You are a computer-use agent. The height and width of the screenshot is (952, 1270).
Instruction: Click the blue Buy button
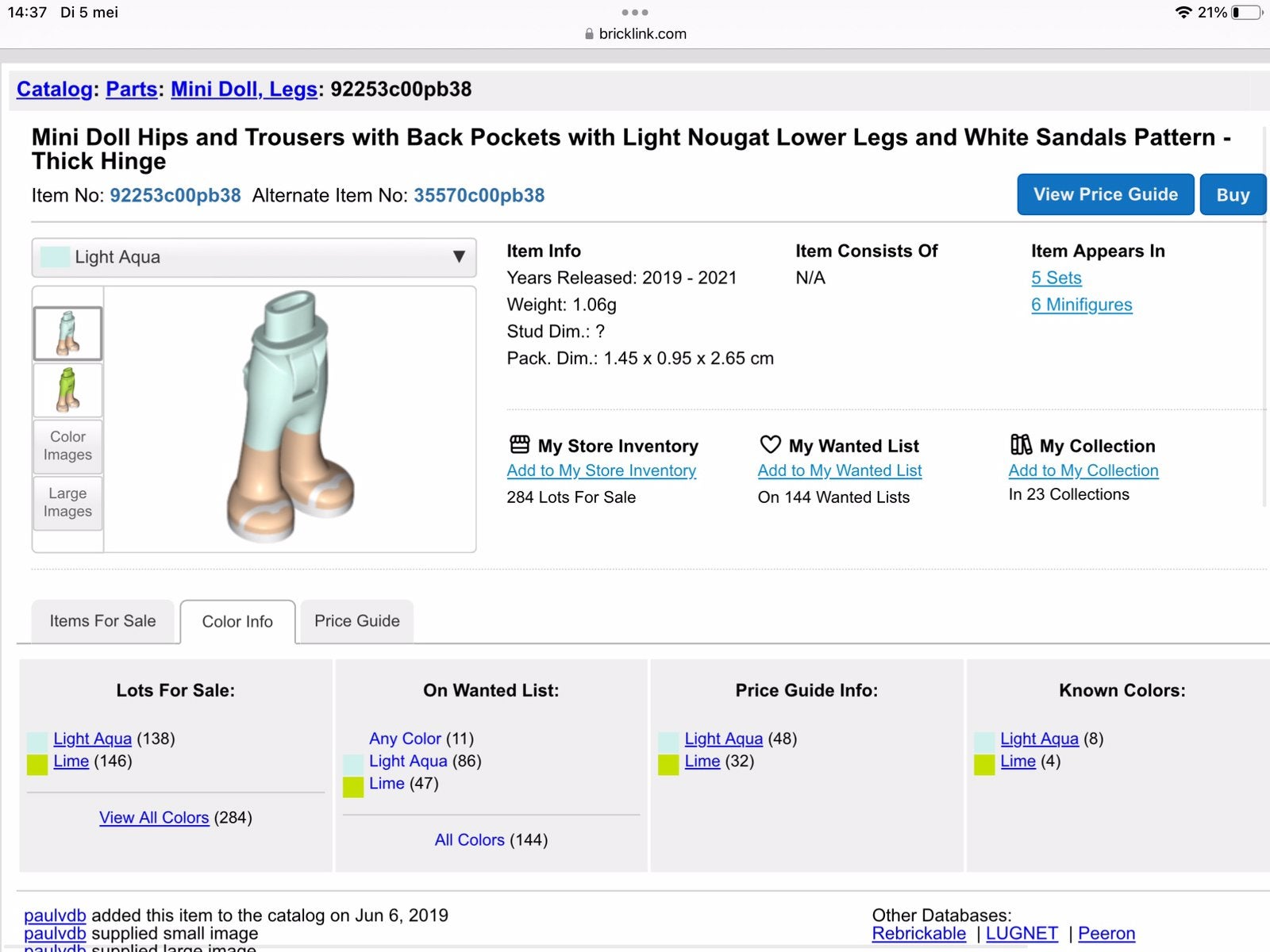click(x=1233, y=194)
